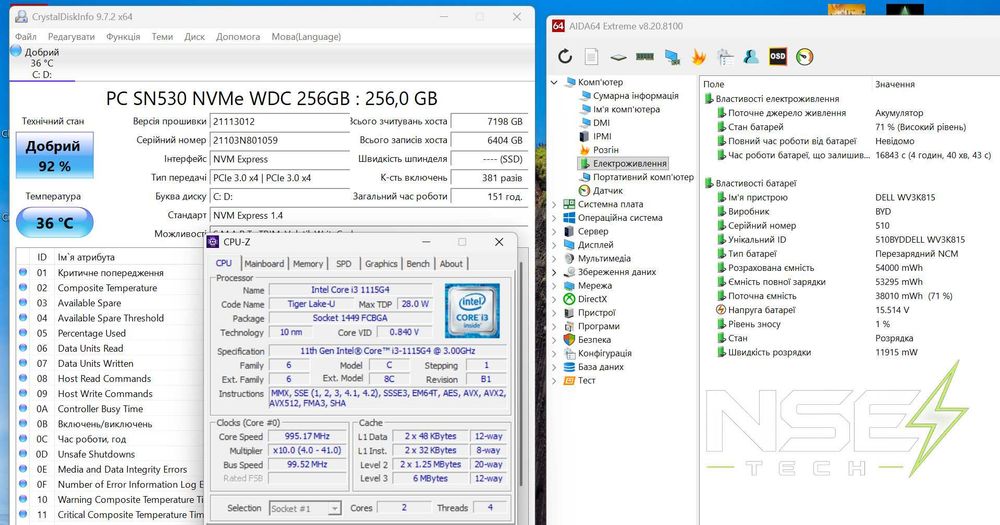Click AIDA64 memory benchmark RAM icon
Viewport: 1000px width, 525px height.
tap(645, 57)
